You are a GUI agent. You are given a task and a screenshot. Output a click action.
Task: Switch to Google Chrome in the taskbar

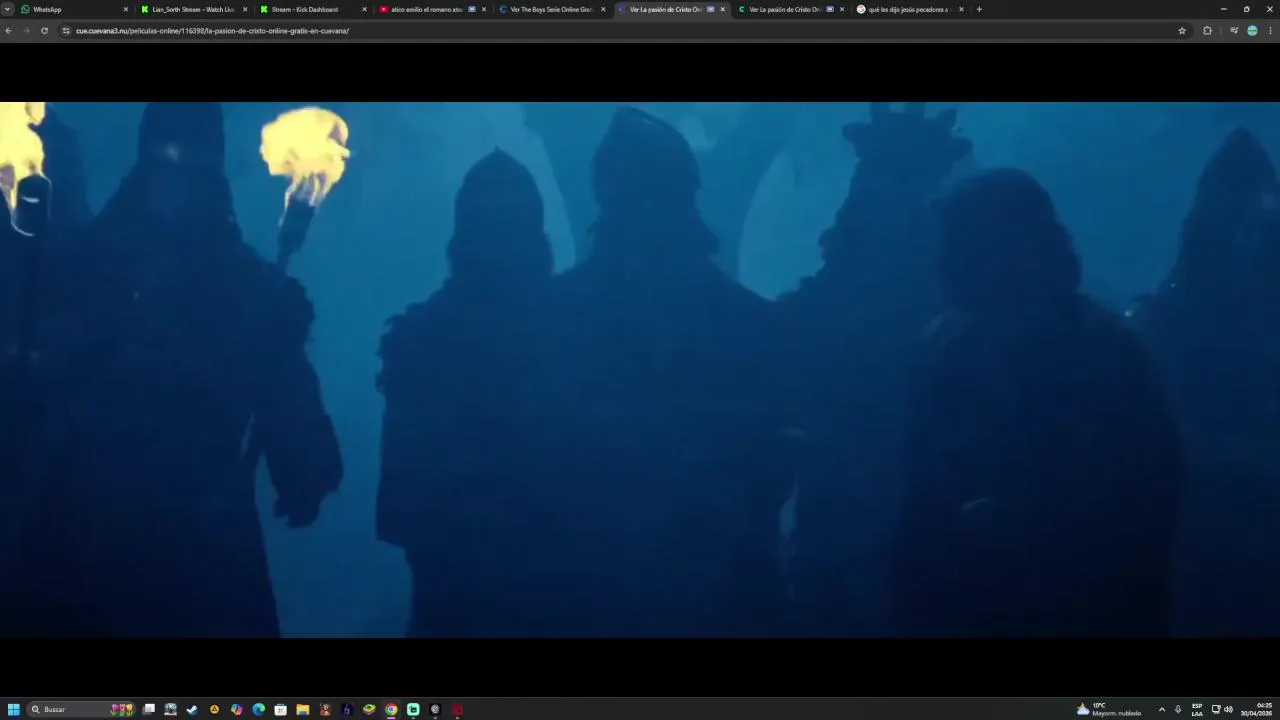click(x=391, y=709)
